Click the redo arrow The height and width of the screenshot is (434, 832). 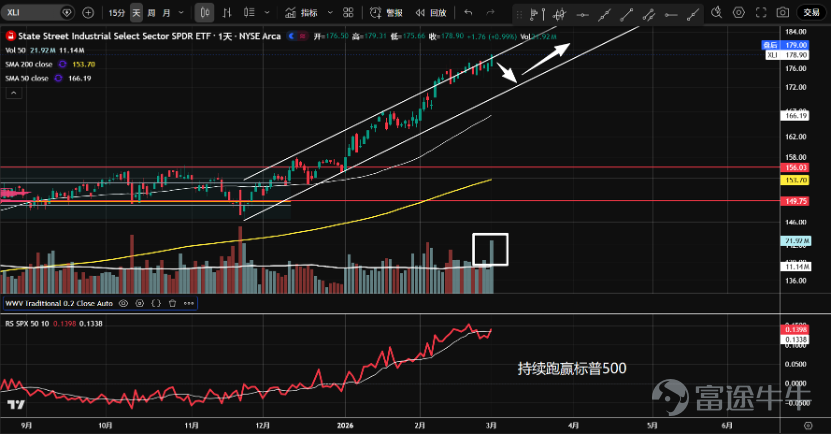click(x=490, y=13)
